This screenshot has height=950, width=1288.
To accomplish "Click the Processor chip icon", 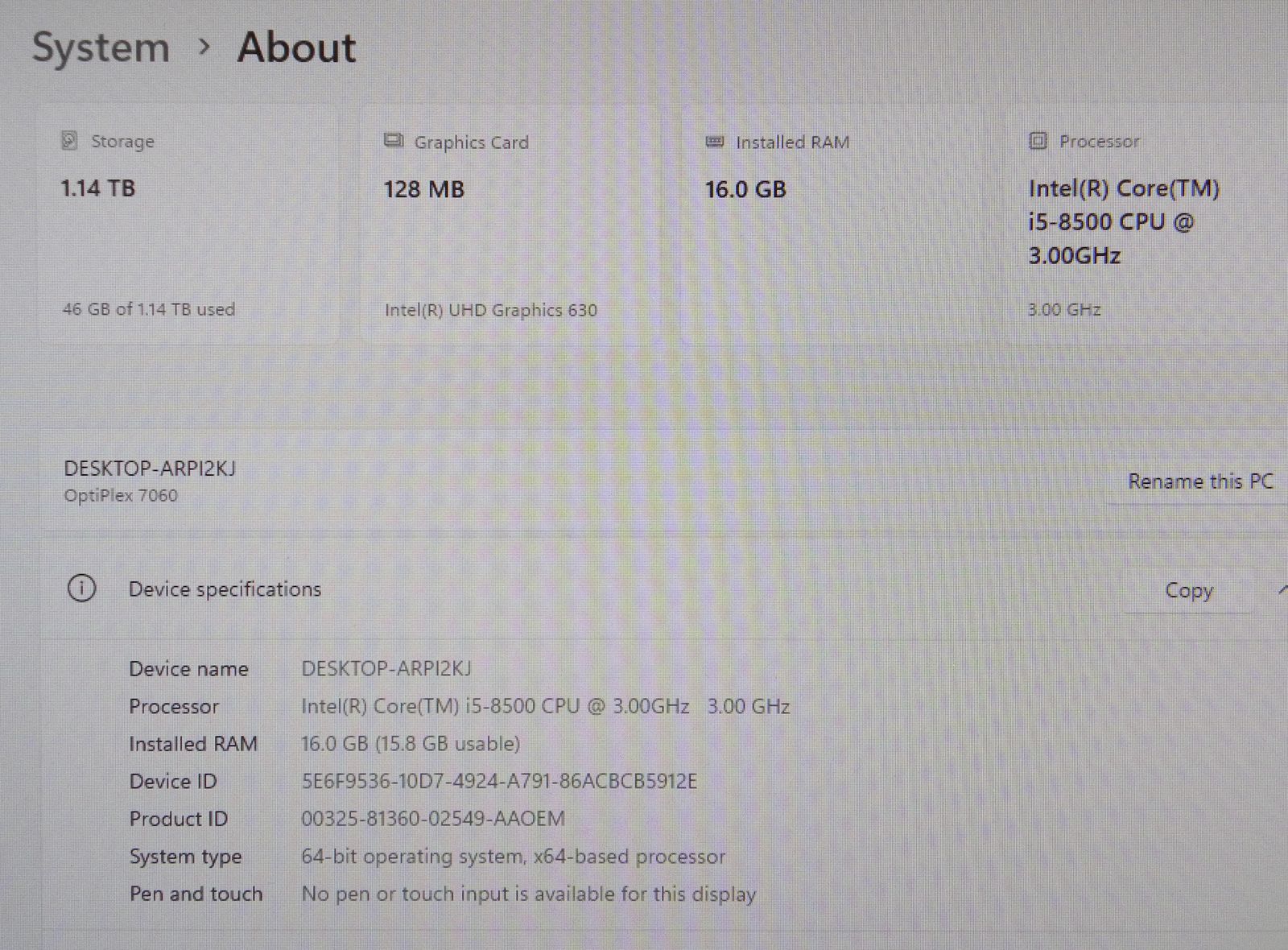I will click(1038, 142).
